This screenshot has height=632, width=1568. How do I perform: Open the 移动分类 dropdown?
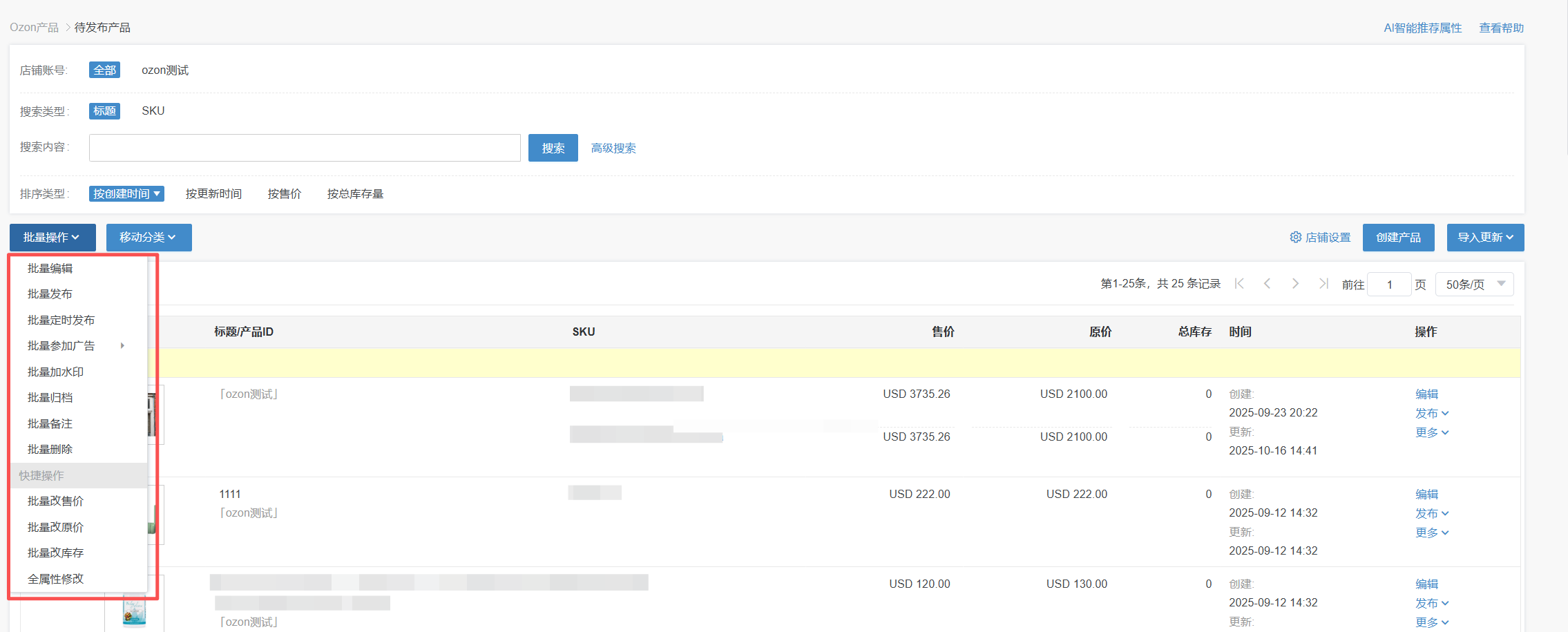(149, 238)
